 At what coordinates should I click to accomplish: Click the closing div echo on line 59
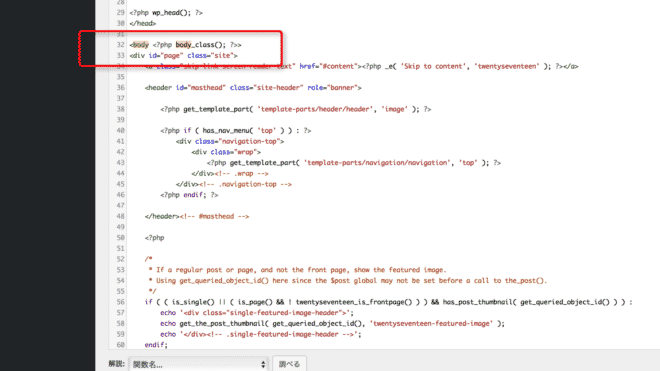pyautogui.click(x=261, y=334)
